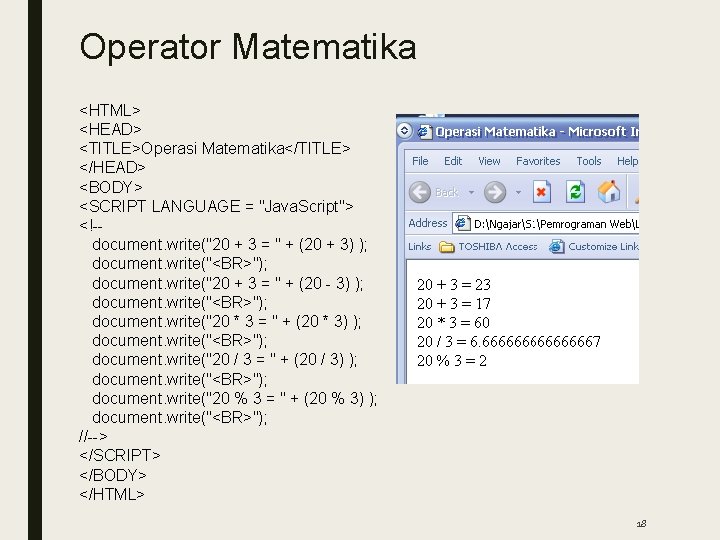Click the Address field path text
Screen dimensions: 720x540
pyautogui.click(x=556, y=224)
